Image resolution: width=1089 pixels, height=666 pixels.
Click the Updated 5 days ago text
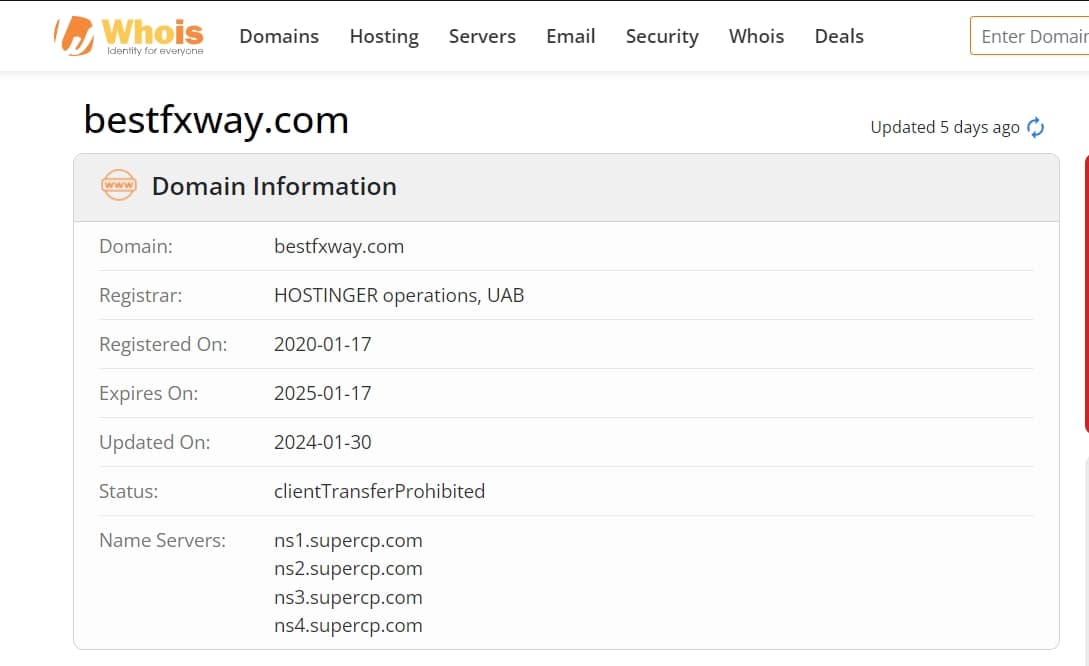(945, 128)
